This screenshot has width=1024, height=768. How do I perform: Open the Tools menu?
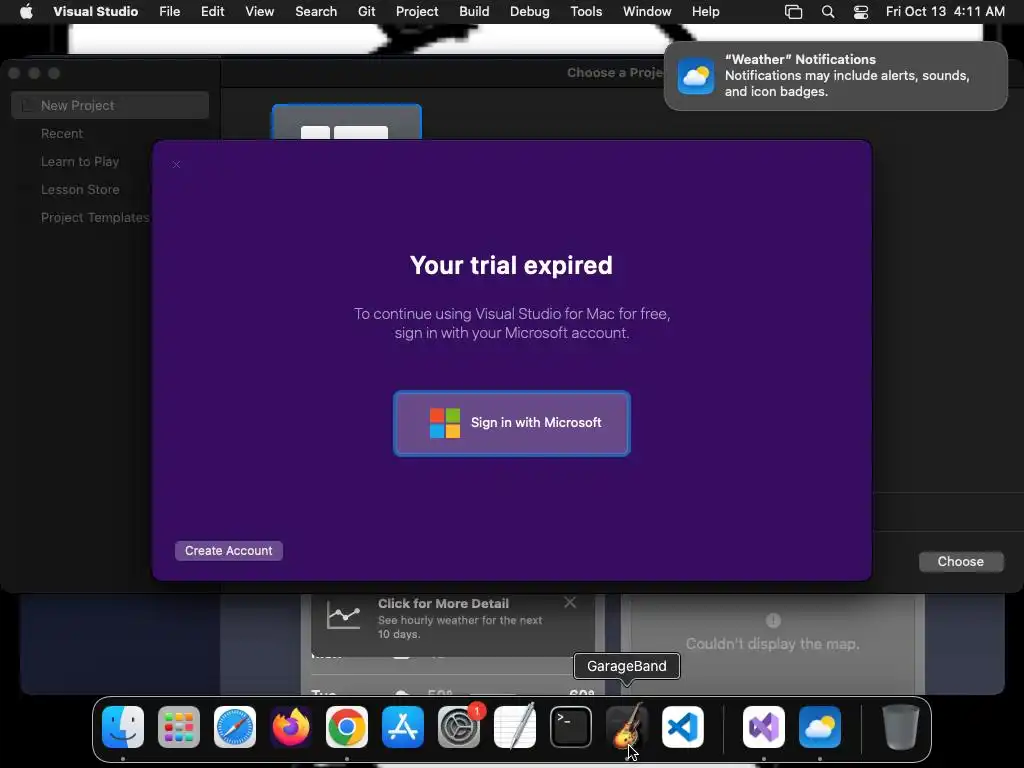coord(586,12)
